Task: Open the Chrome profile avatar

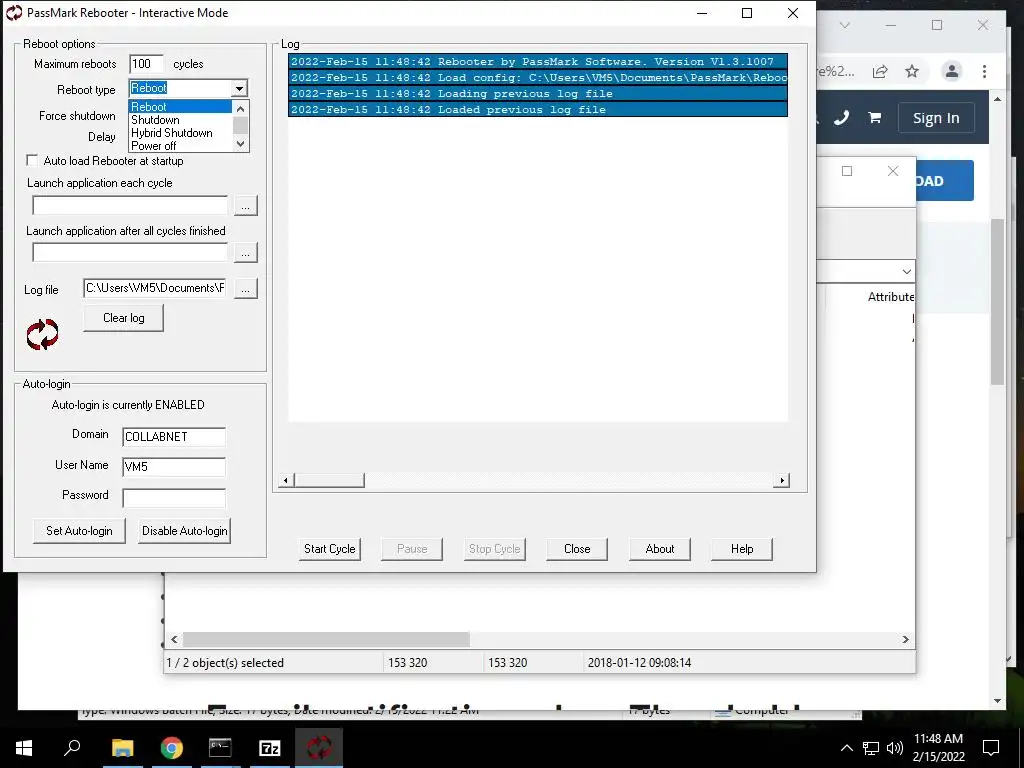Action: click(x=952, y=71)
